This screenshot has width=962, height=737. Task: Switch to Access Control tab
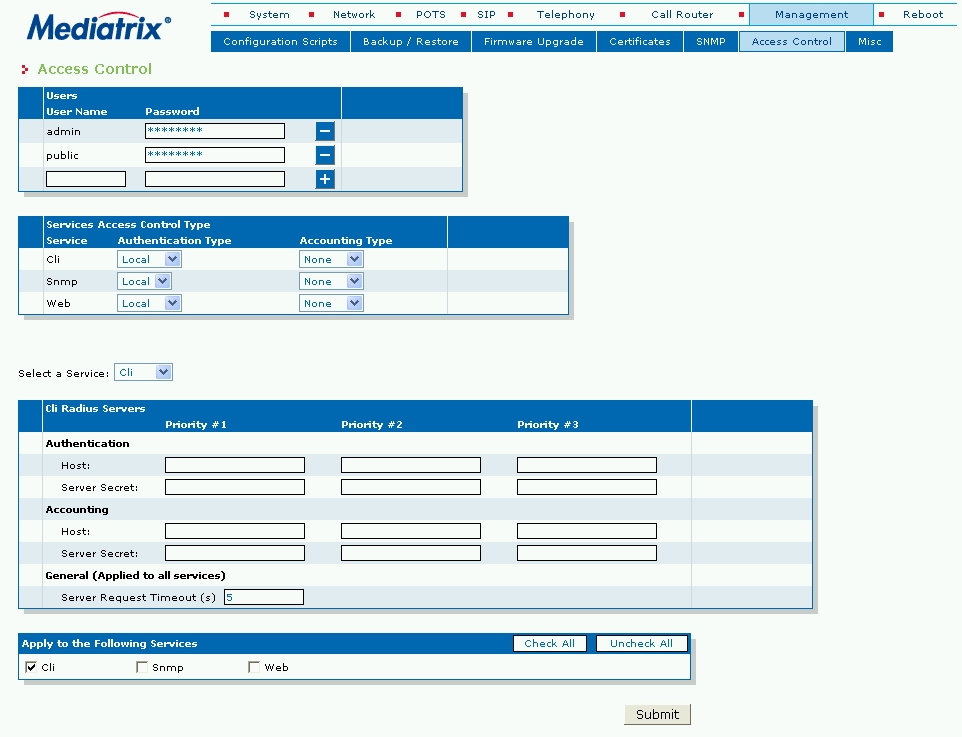[x=791, y=42]
